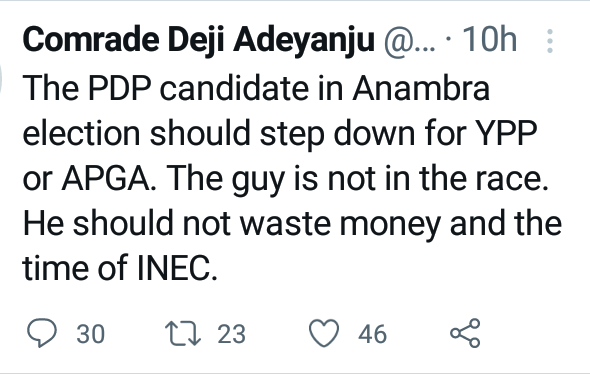Click the reply speech bubble icon
Screen dimensions: 590x376
coord(42,333)
